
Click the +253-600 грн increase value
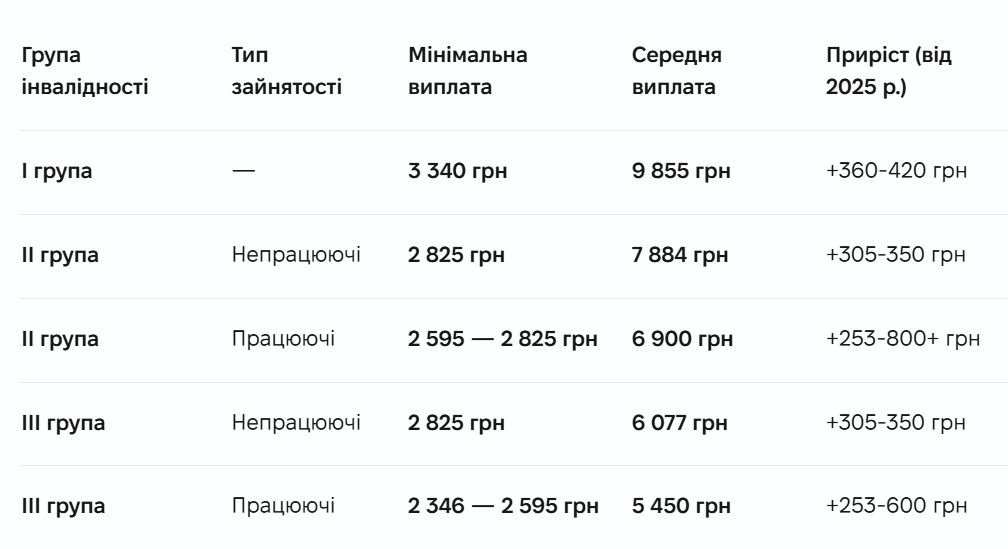coord(896,506)
